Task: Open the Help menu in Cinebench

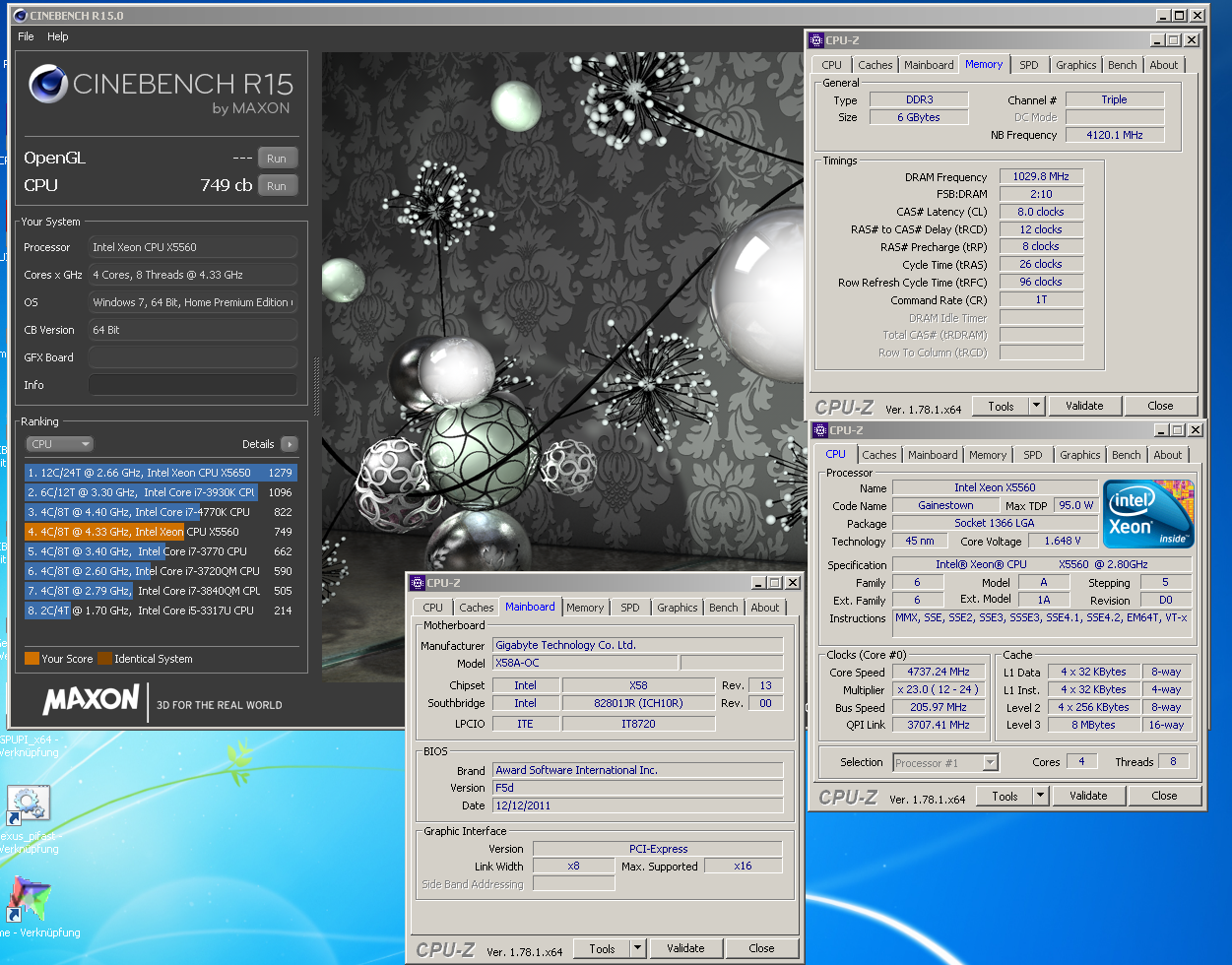Action: [x=58, y=36]
